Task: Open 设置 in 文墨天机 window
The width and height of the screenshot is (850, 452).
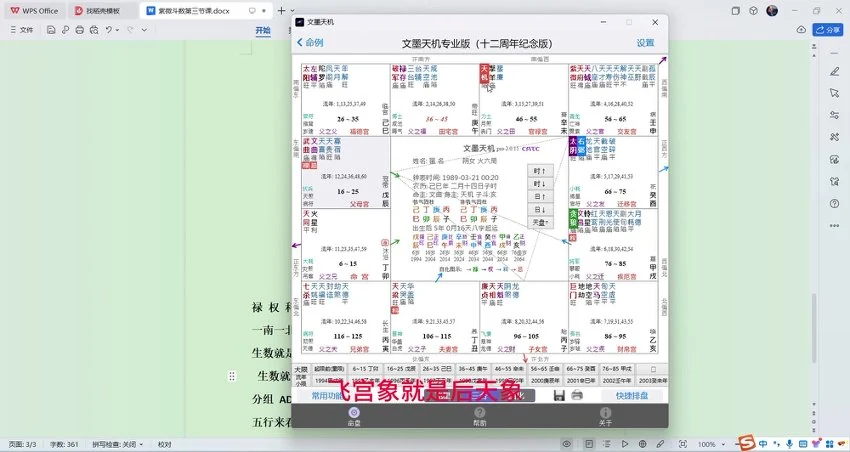Action: point(645,43)
